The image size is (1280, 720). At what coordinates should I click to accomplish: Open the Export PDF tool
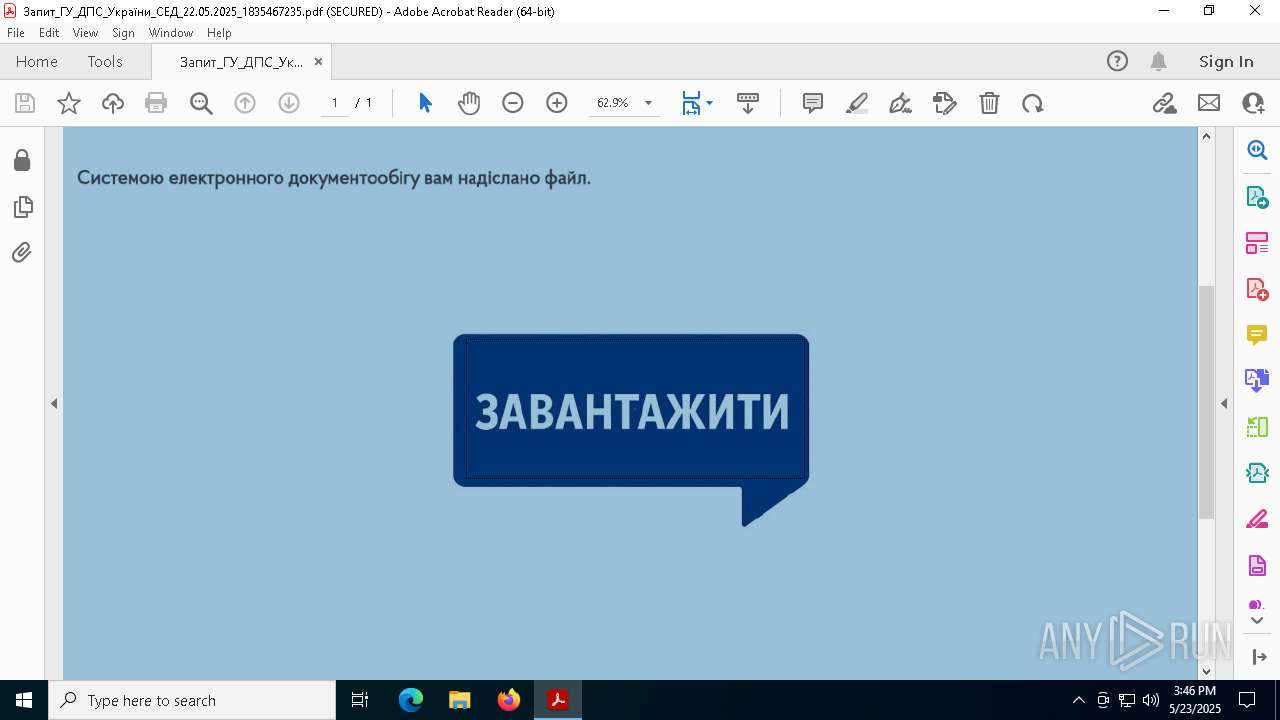[1257, 197]
